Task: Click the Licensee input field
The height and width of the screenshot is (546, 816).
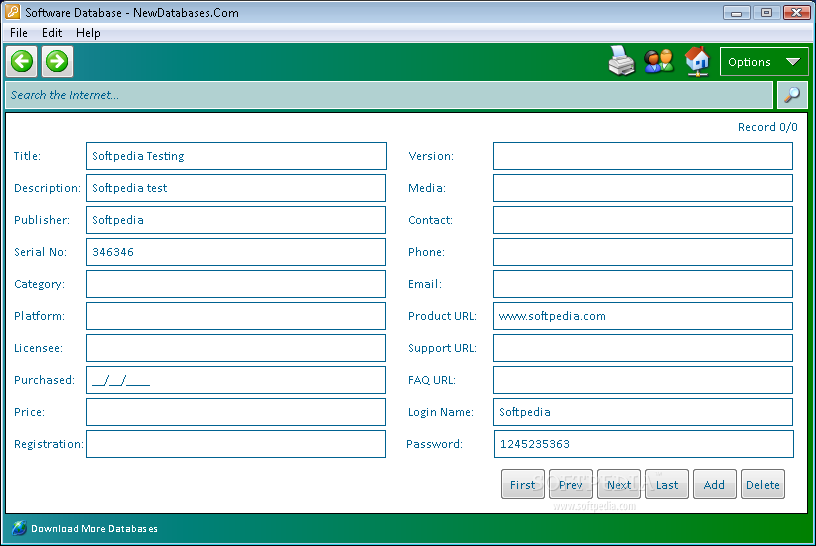Action: 236,348
